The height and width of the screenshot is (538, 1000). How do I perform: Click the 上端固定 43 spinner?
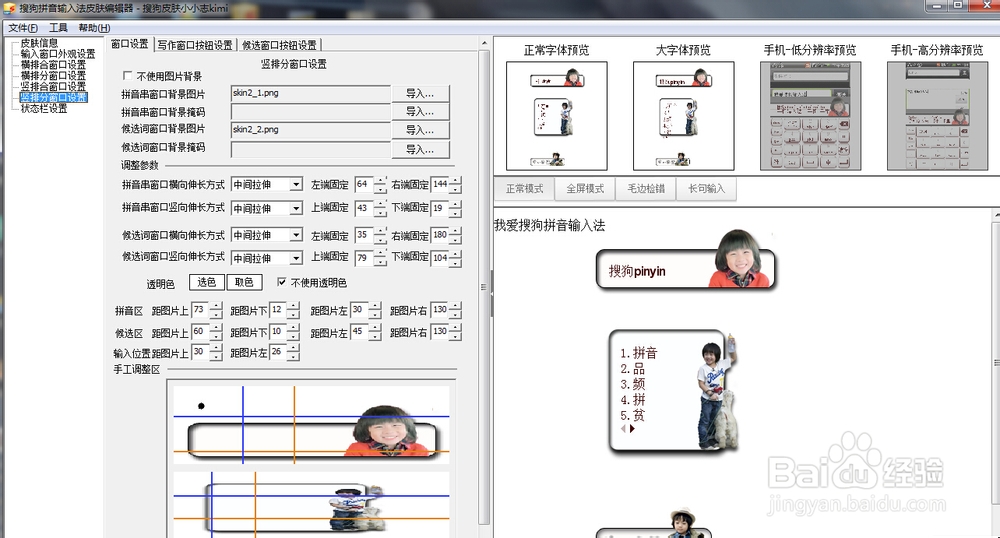[371, 208]
